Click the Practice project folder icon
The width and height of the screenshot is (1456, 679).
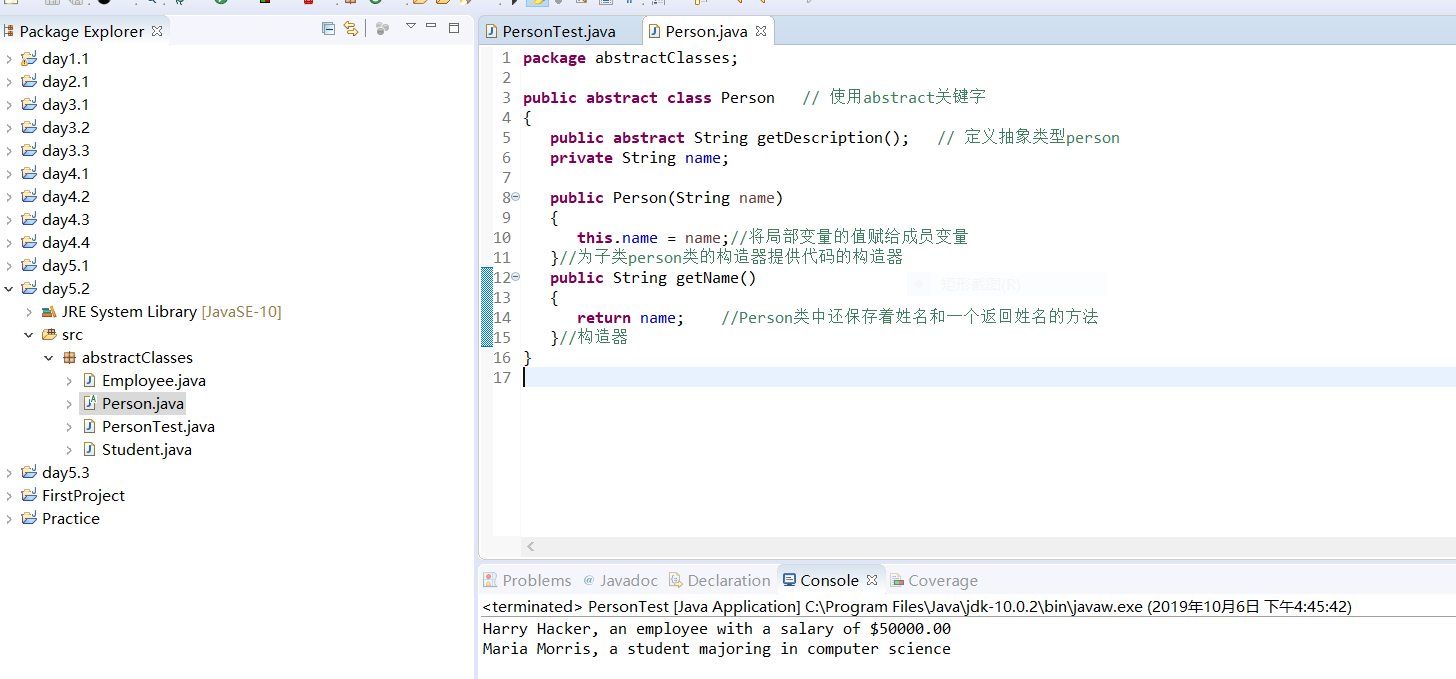coord(29,518)
